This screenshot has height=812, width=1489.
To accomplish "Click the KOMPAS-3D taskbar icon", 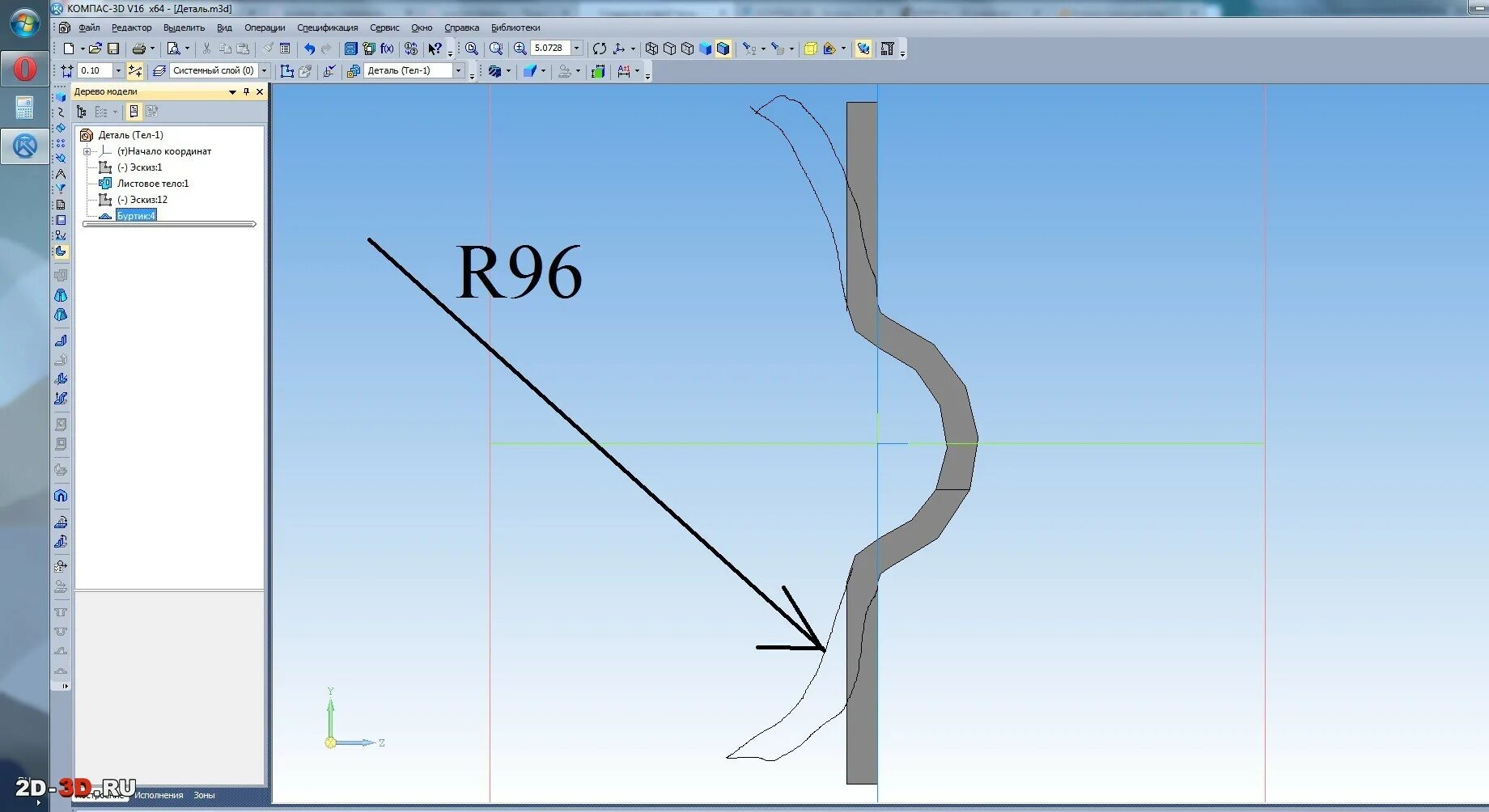I will (24, 146).
